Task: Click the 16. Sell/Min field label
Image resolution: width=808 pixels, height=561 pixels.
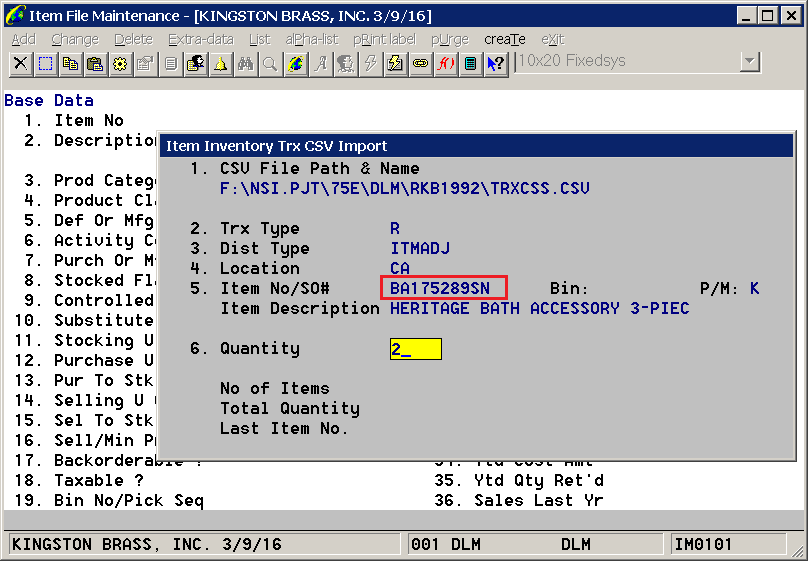Action: (85, 440)
